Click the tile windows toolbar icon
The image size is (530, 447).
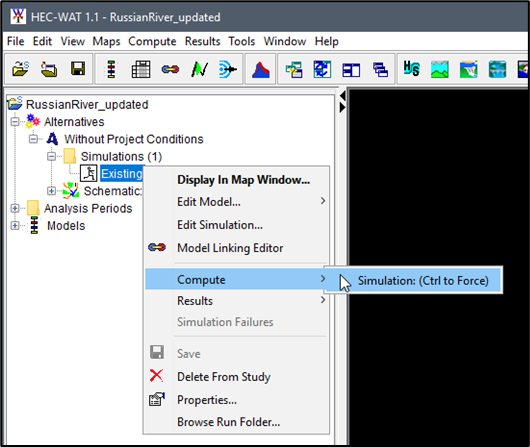pos(351,70)
